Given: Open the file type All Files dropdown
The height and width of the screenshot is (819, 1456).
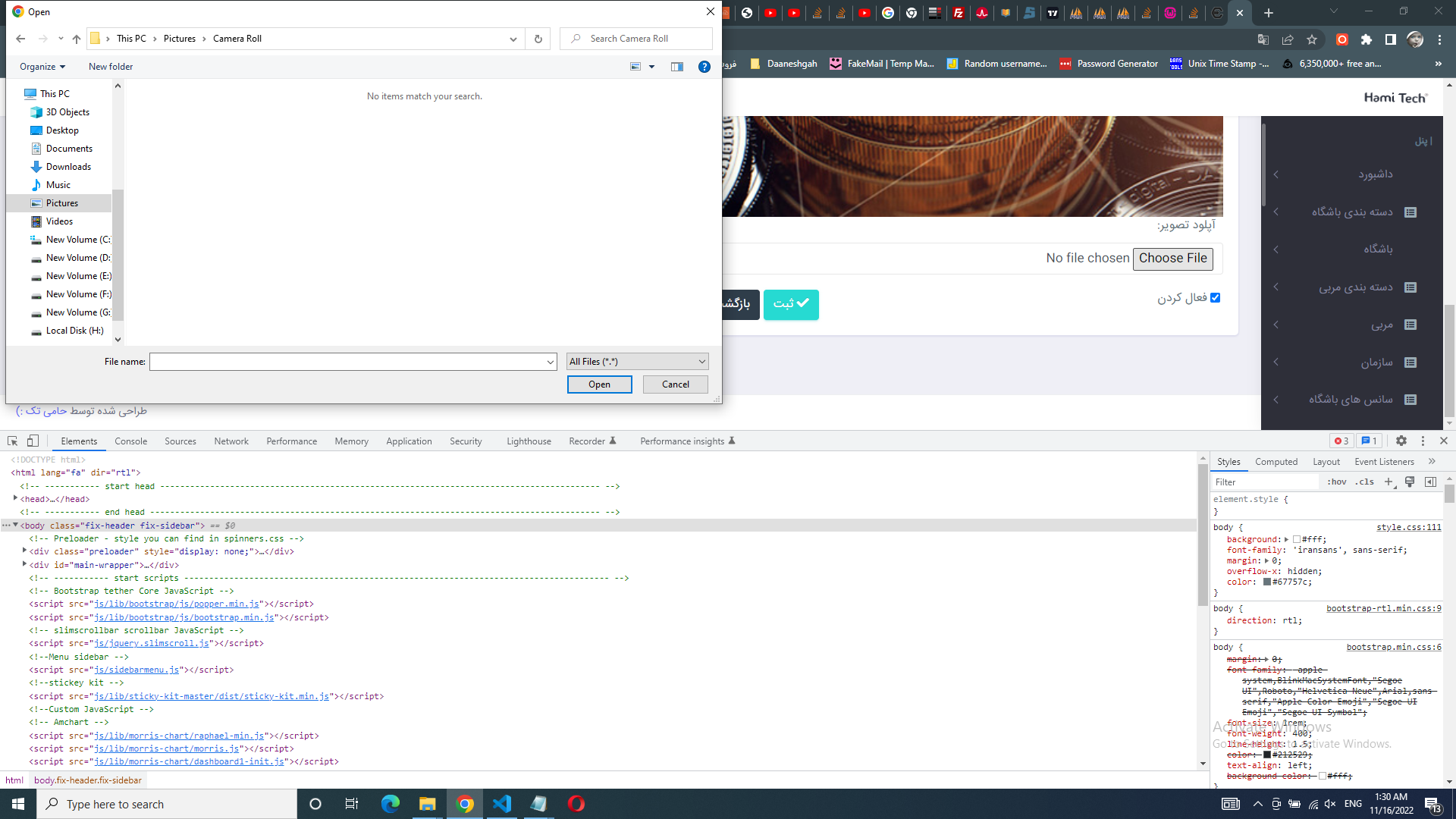Looking at the screenshot, I should [x=638, y=362].
